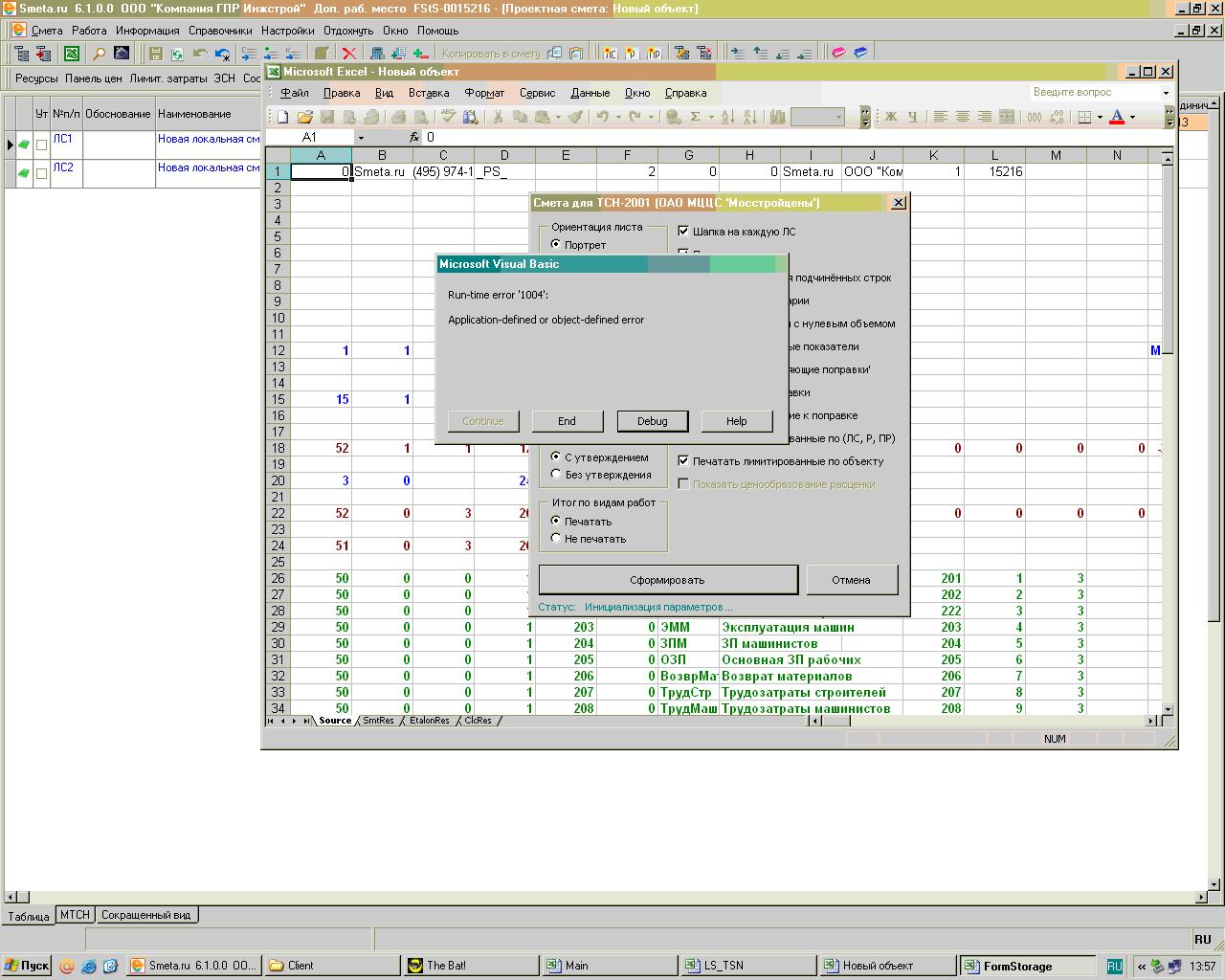Click the AutoSum sigma icon
This screenshot has height=980, width=1225.
pos(696,117)
